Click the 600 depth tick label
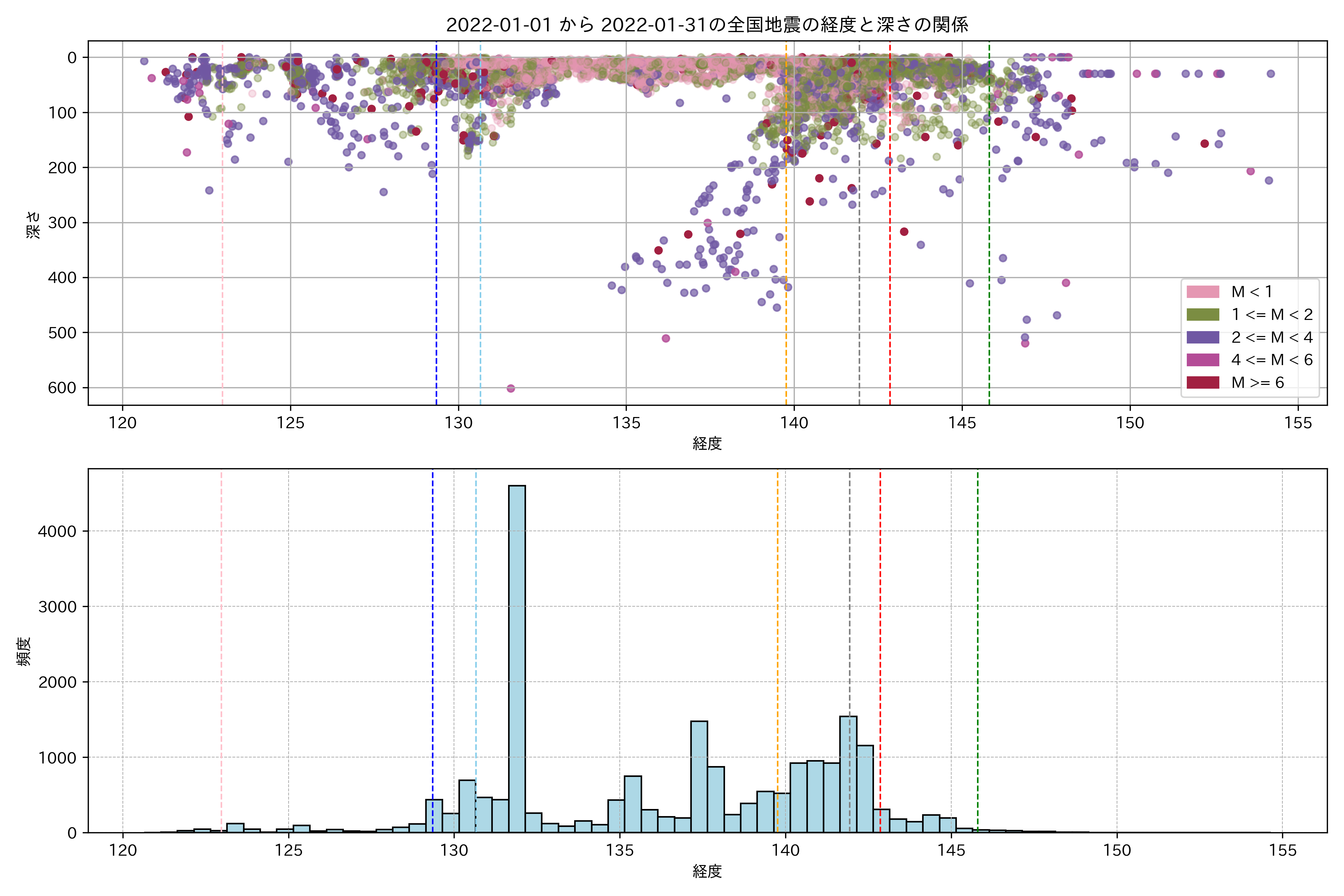Screen dimensions: 1344x896 click(x=62, y=388)
